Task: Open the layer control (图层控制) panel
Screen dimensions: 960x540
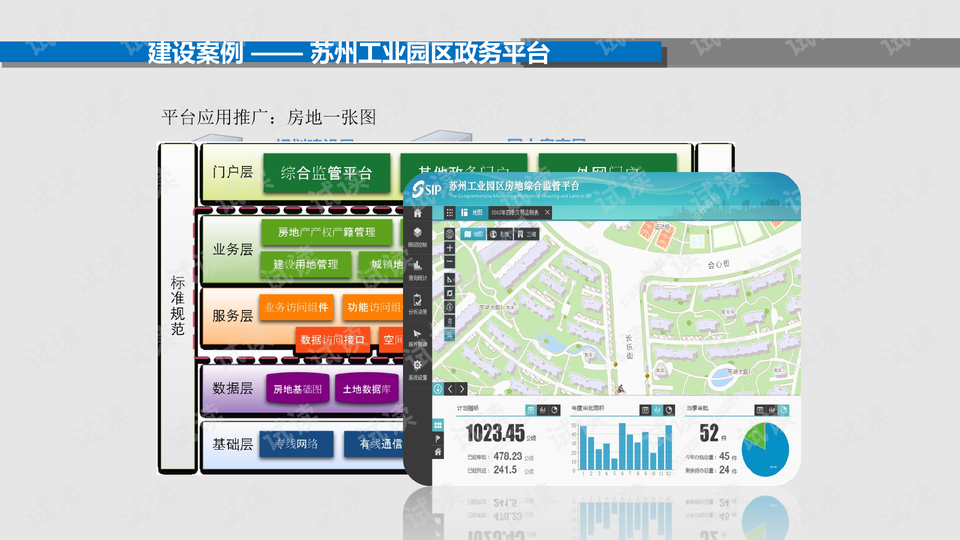Action: click(x=417, y=236)
